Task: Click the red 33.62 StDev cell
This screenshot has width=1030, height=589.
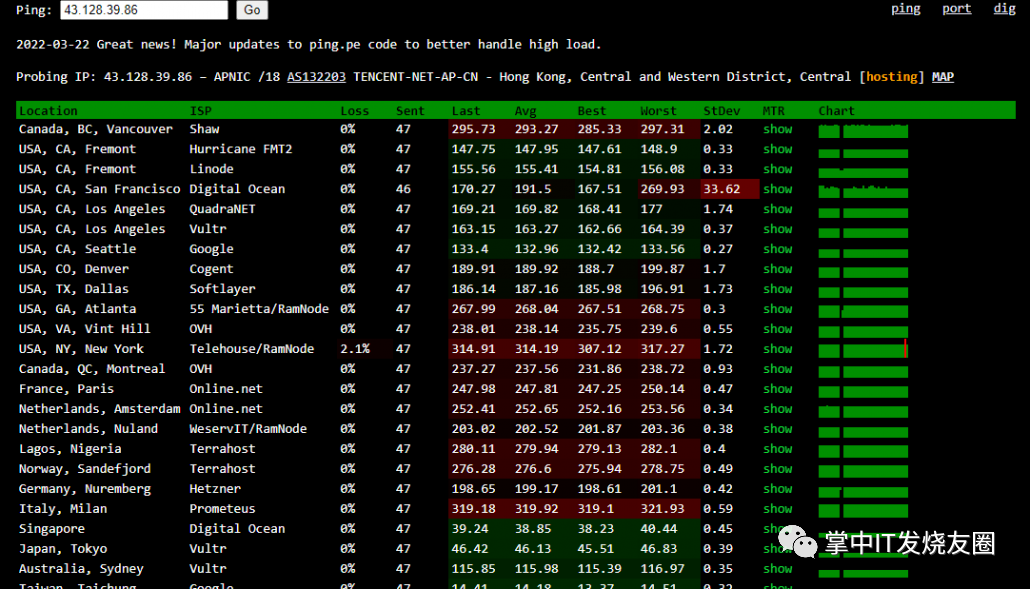Action: coord(722,189)
